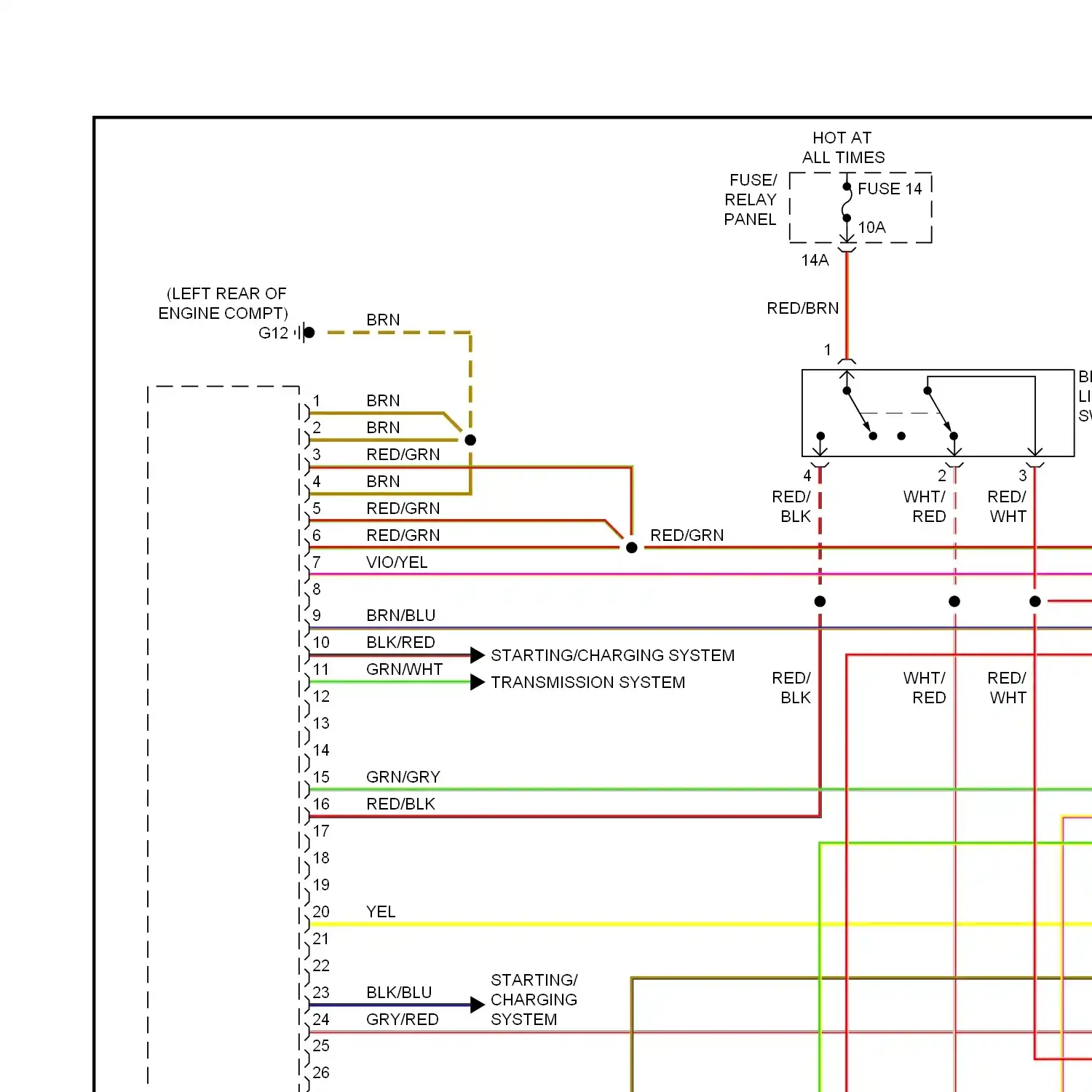Click the RED/BLK label at pin 16
The width and height of the screenshot is (1092, 1092).
click(x=400, y=804)
